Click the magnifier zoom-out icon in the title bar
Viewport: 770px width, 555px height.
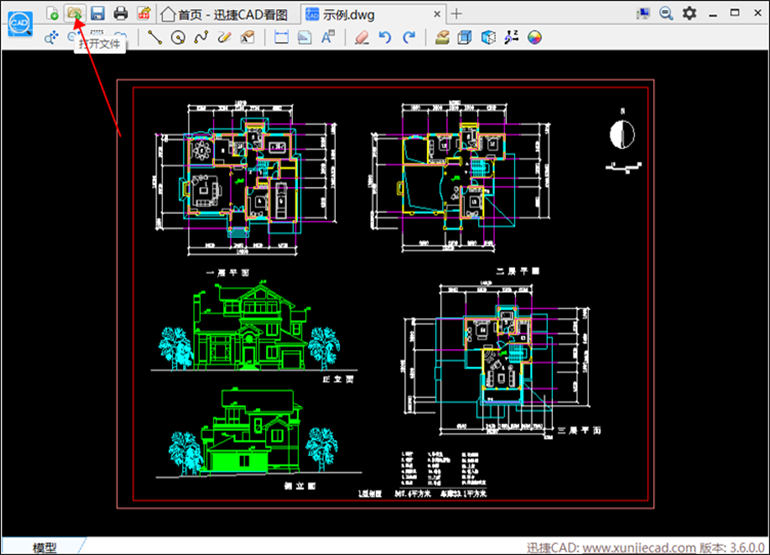[x=666, y=13]
